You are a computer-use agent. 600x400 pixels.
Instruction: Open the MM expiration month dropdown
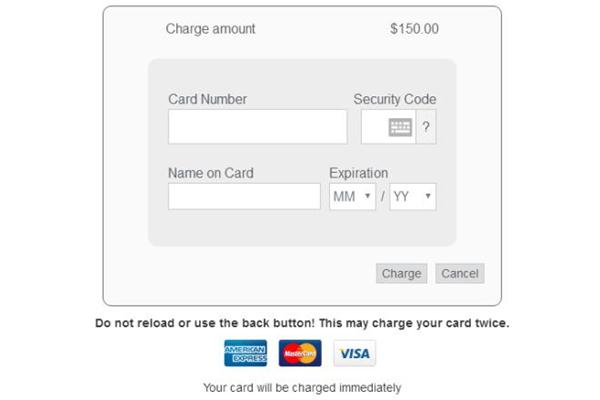[x=352, y=196]
